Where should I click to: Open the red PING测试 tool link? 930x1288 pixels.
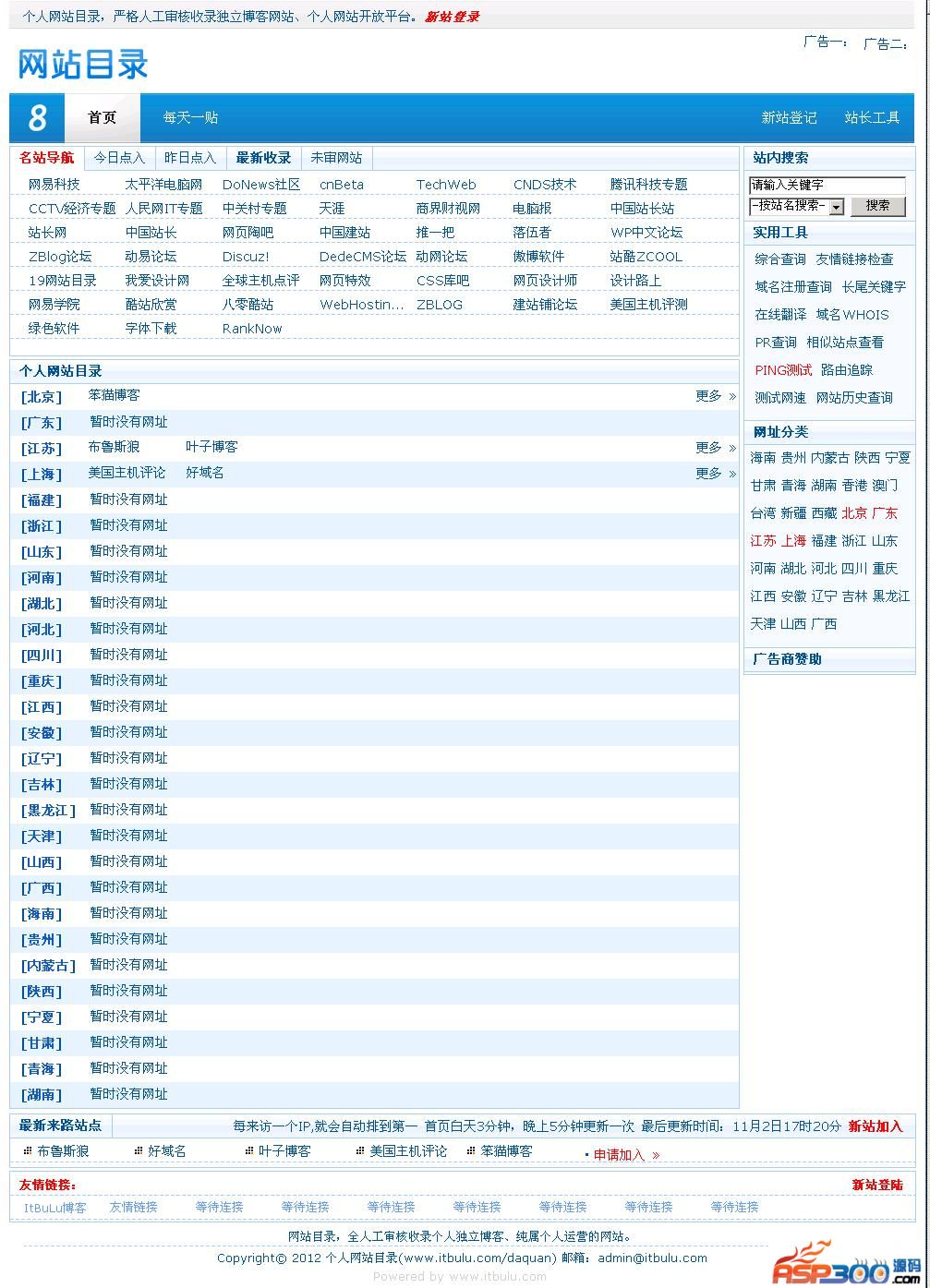783,370
